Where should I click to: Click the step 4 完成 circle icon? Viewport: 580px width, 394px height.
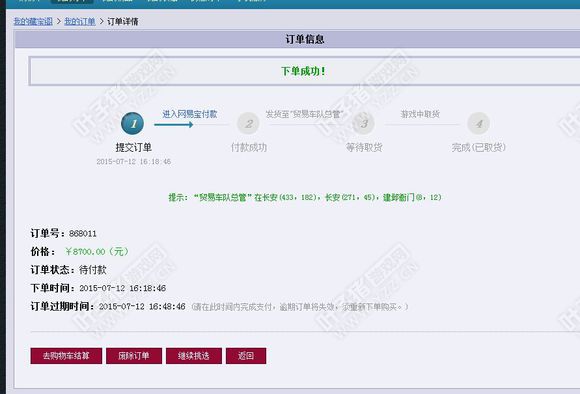coord(479,123)
